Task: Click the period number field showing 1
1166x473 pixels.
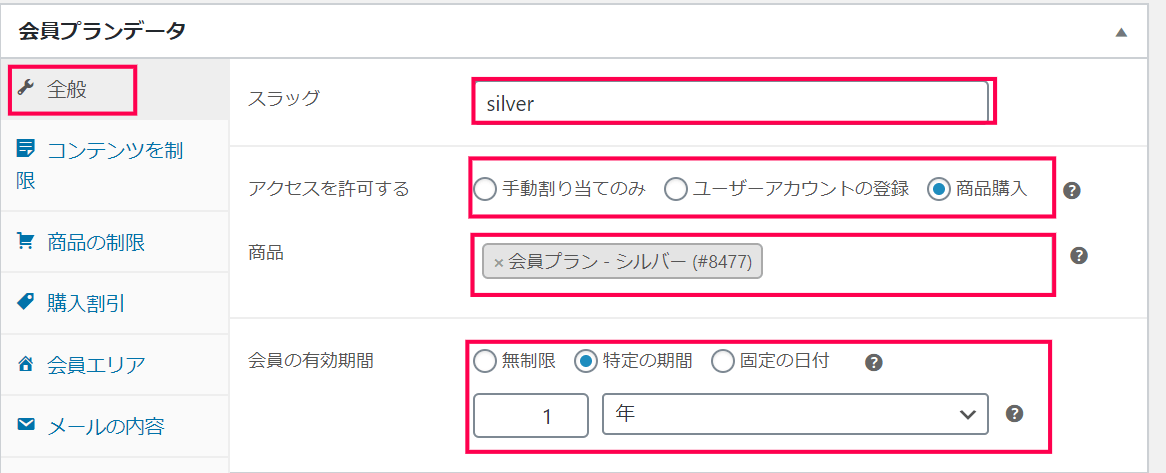Action: pyautogui.click(x=531, y=414)
